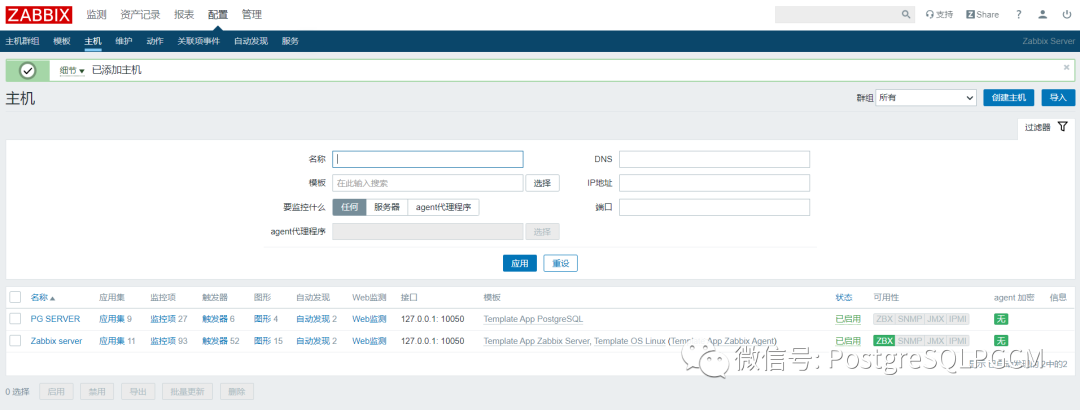
Task: Select the 服务器 monitoring option
Action: click(x=387, y=207)
